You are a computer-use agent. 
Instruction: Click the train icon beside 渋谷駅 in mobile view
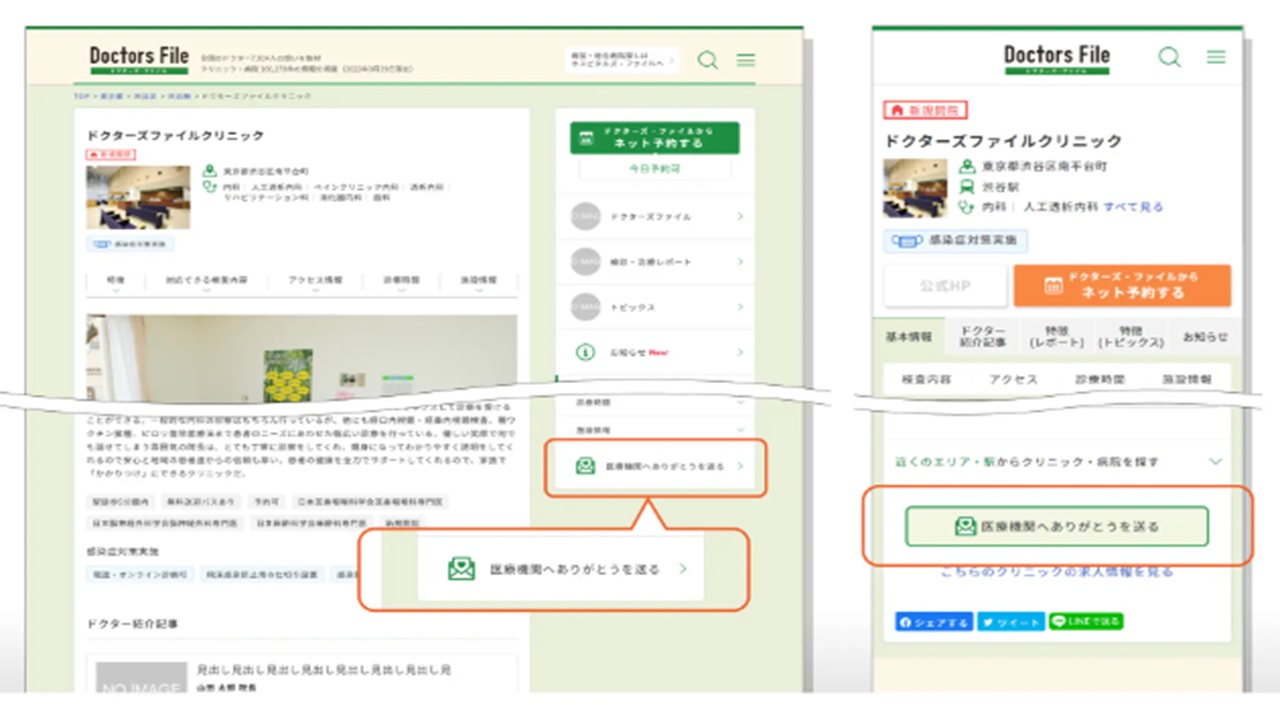click(x=967, y=187)
